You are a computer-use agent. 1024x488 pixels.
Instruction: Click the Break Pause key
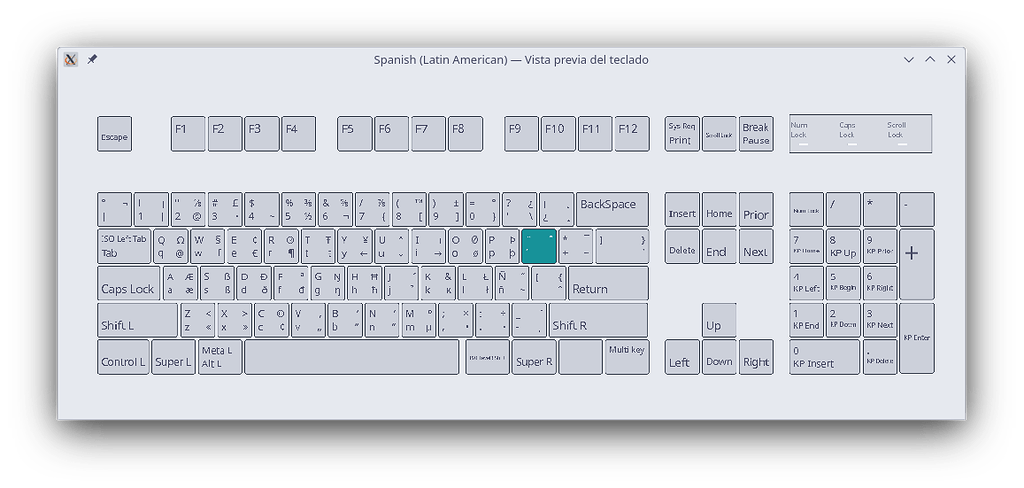tap(756, 134)
